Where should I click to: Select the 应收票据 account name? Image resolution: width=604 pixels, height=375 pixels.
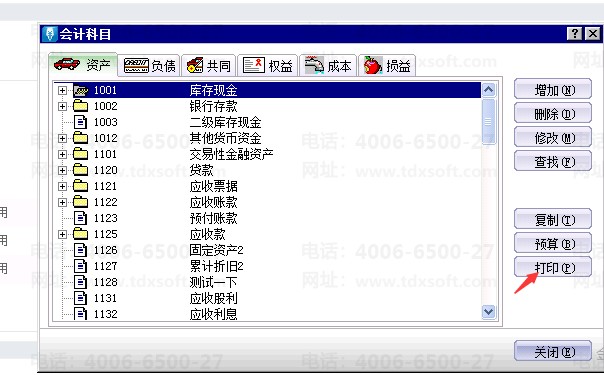[x=213, y=186]
